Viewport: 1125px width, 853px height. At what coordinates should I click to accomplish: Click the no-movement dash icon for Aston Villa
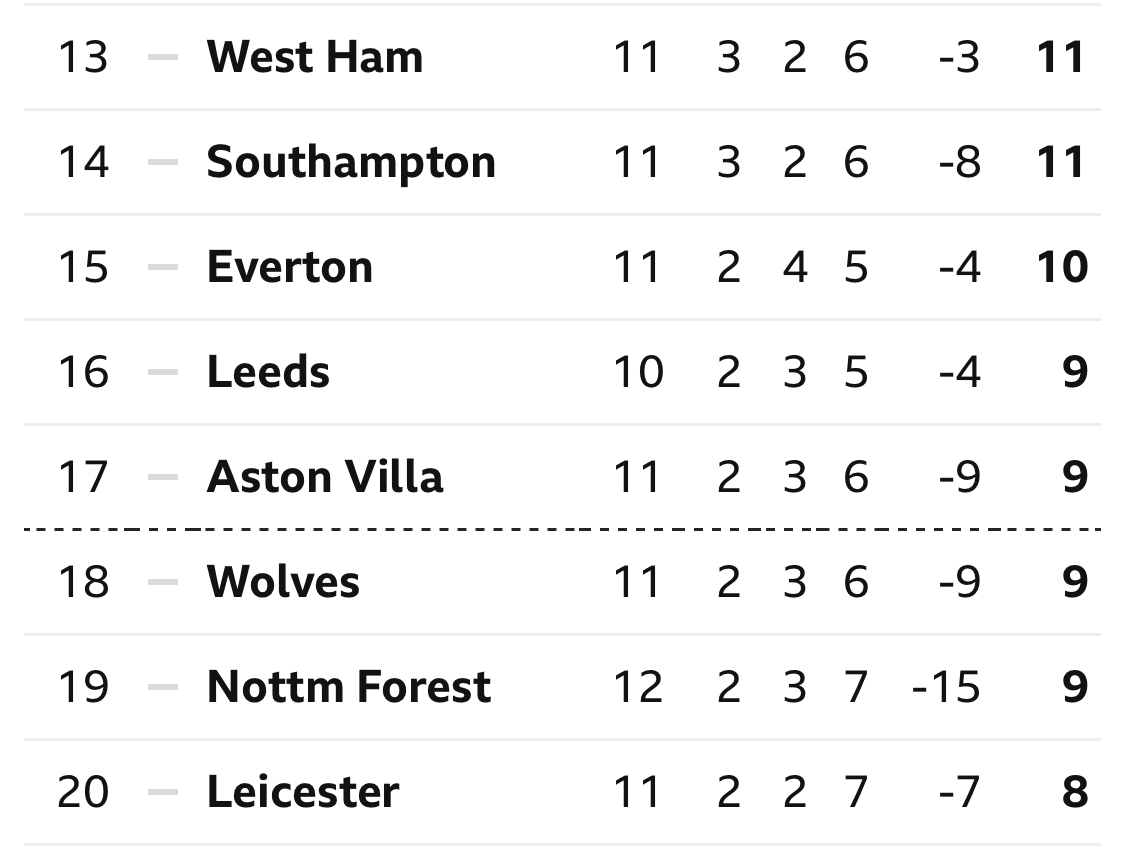(163, 477)
